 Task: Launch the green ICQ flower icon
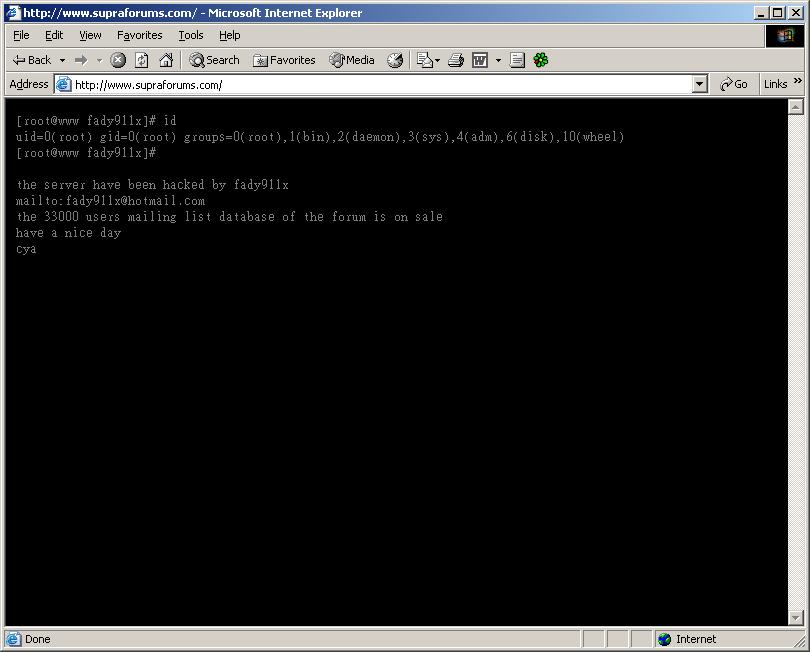click(541, 60)
